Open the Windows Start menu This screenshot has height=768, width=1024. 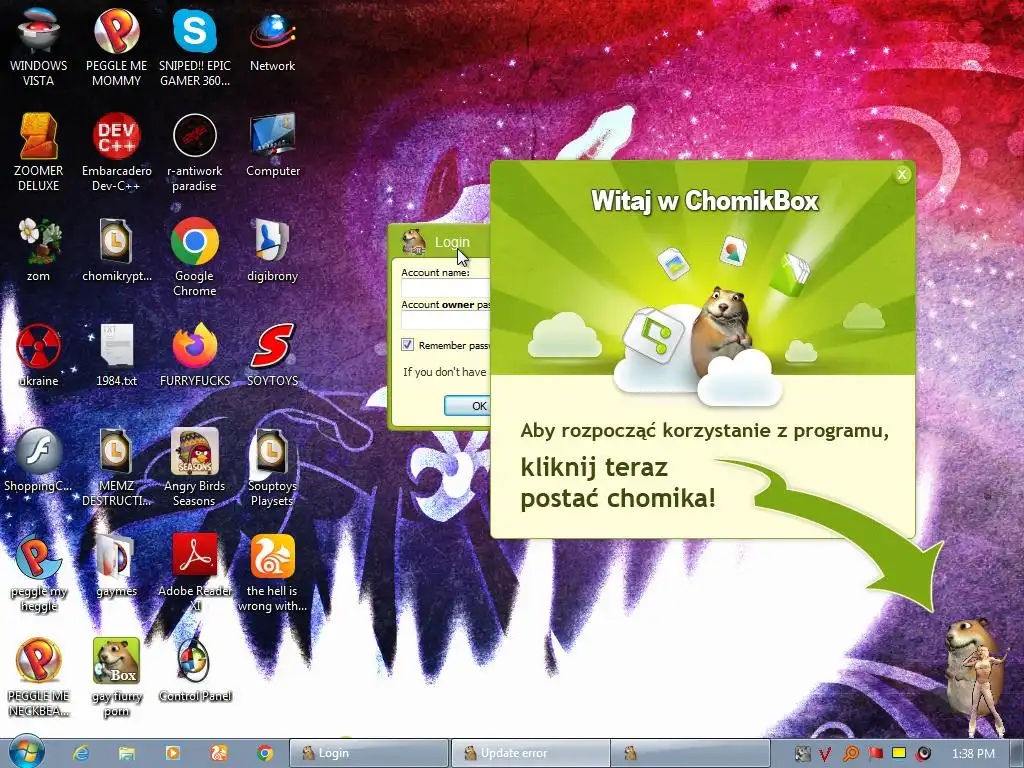click(x=27, y=752)
